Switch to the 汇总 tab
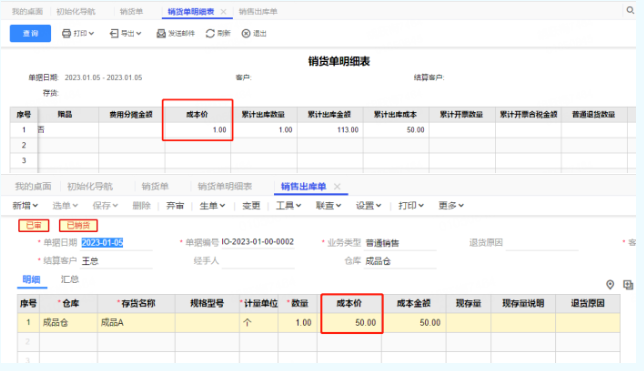 pos(70,279)
